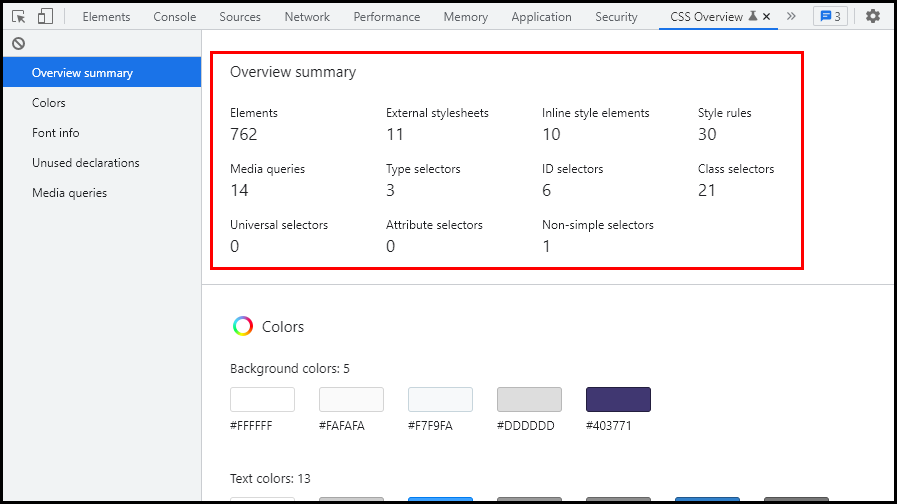Open the Memory tab
Image resolution: width=897 pixels, height=504 pixels.
coord(466,17)
